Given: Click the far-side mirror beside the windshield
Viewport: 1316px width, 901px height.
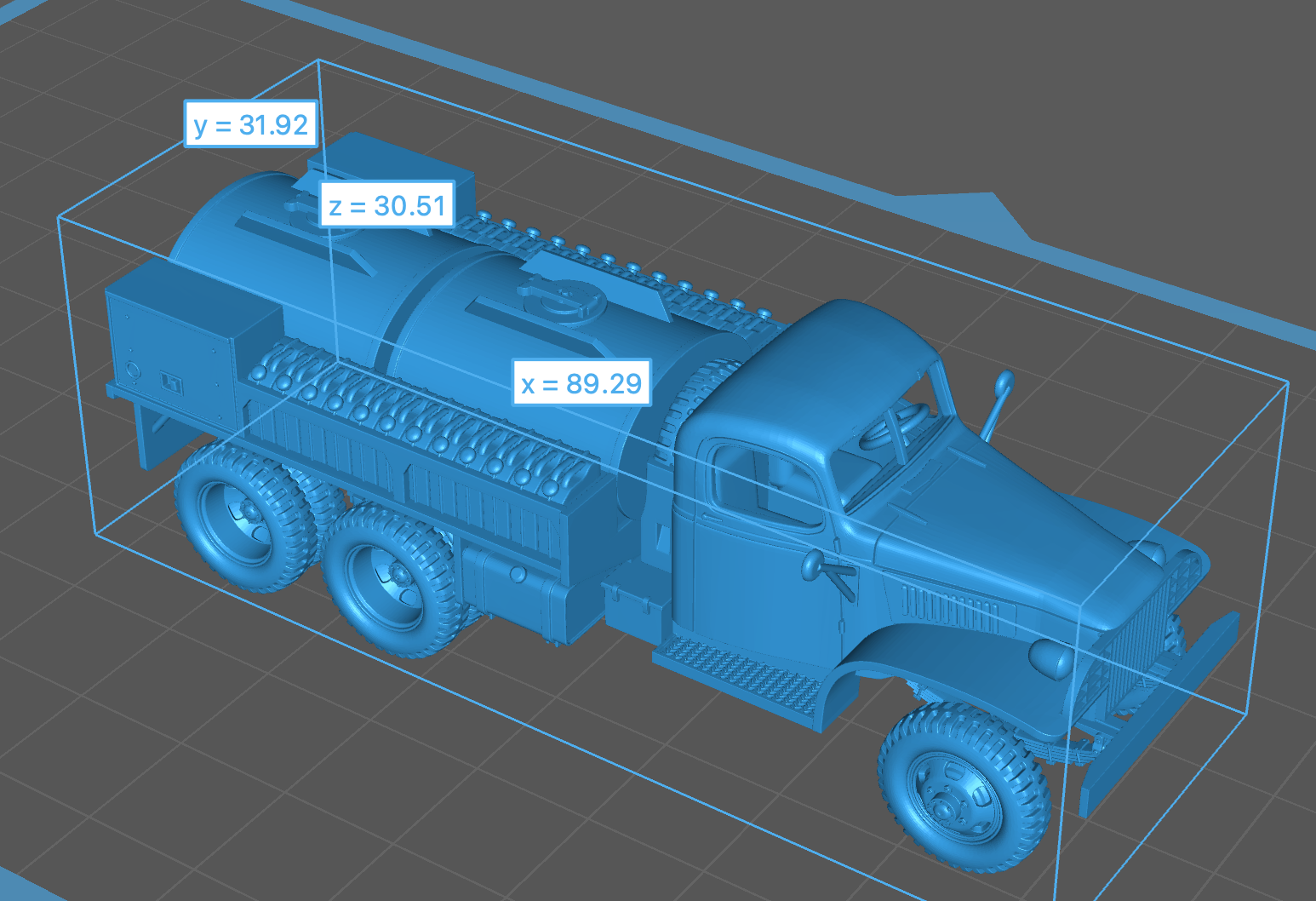Looking at the screenshot, I should tap(998, 400).
